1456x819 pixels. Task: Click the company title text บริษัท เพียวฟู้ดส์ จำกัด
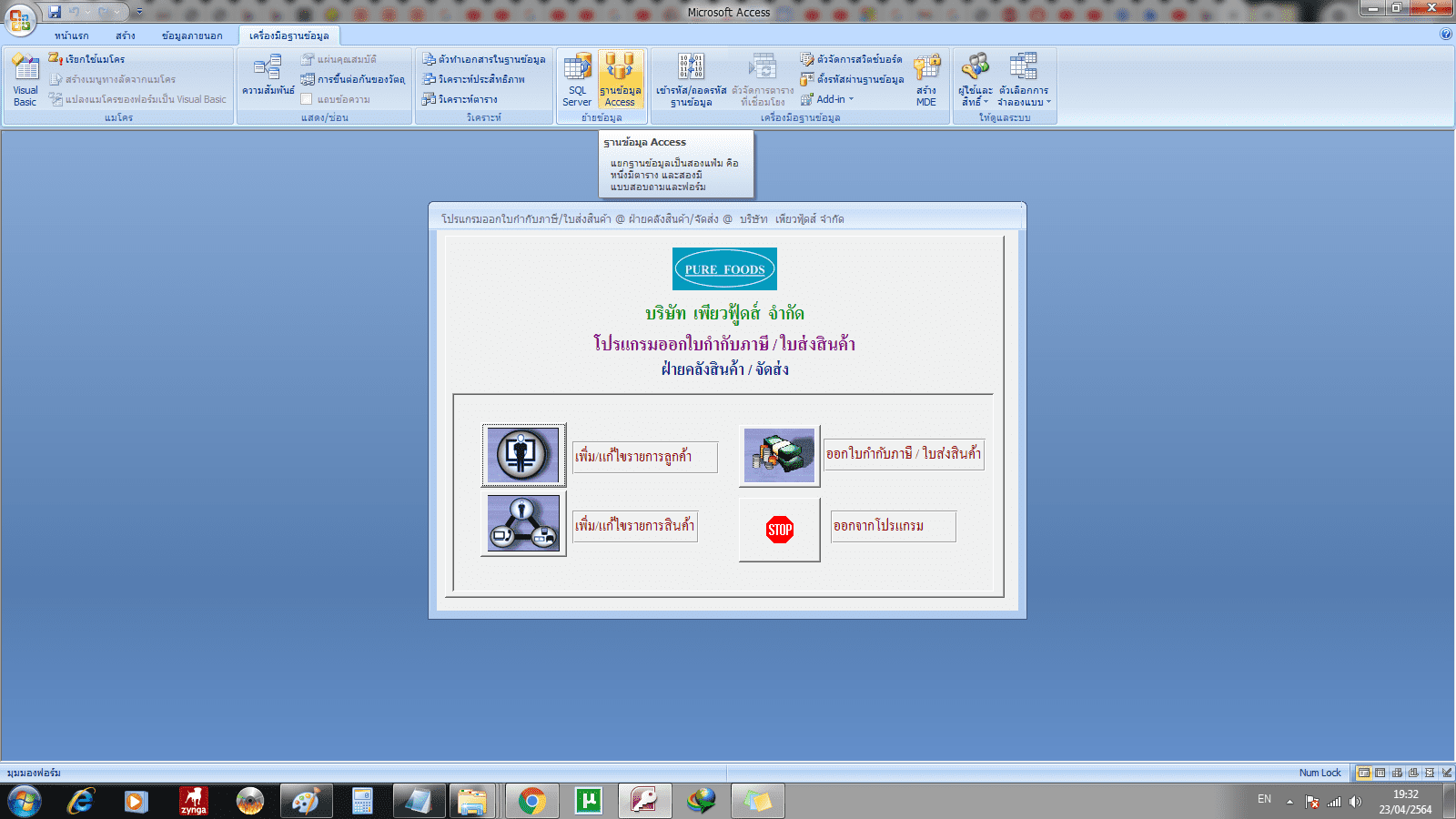[x=724, y=313]
